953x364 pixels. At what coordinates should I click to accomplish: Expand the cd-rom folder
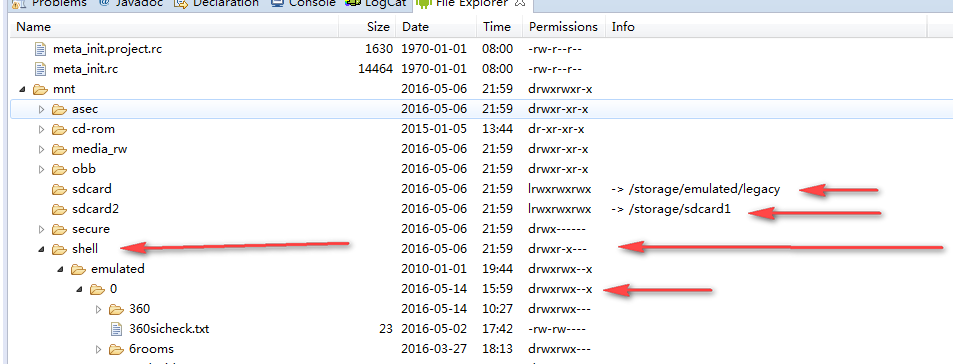click(41, 129)
